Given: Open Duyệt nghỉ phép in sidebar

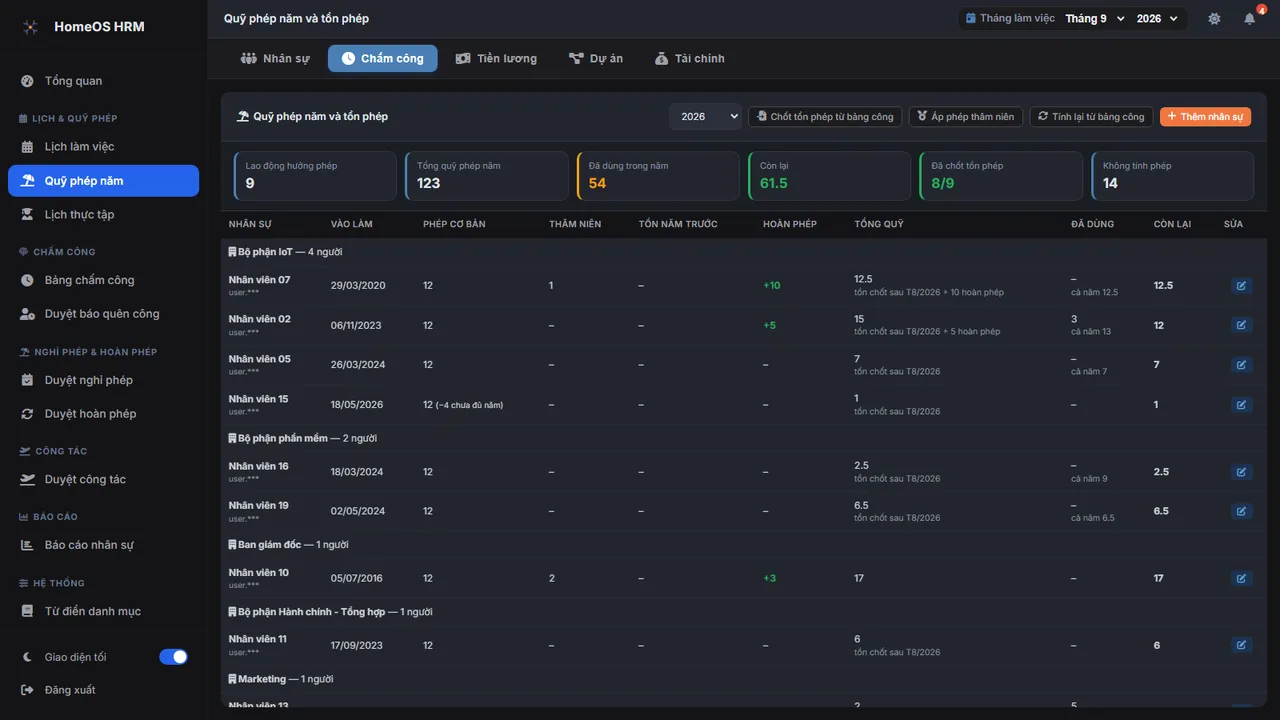Looking at the screenshot, I should 104,380.
